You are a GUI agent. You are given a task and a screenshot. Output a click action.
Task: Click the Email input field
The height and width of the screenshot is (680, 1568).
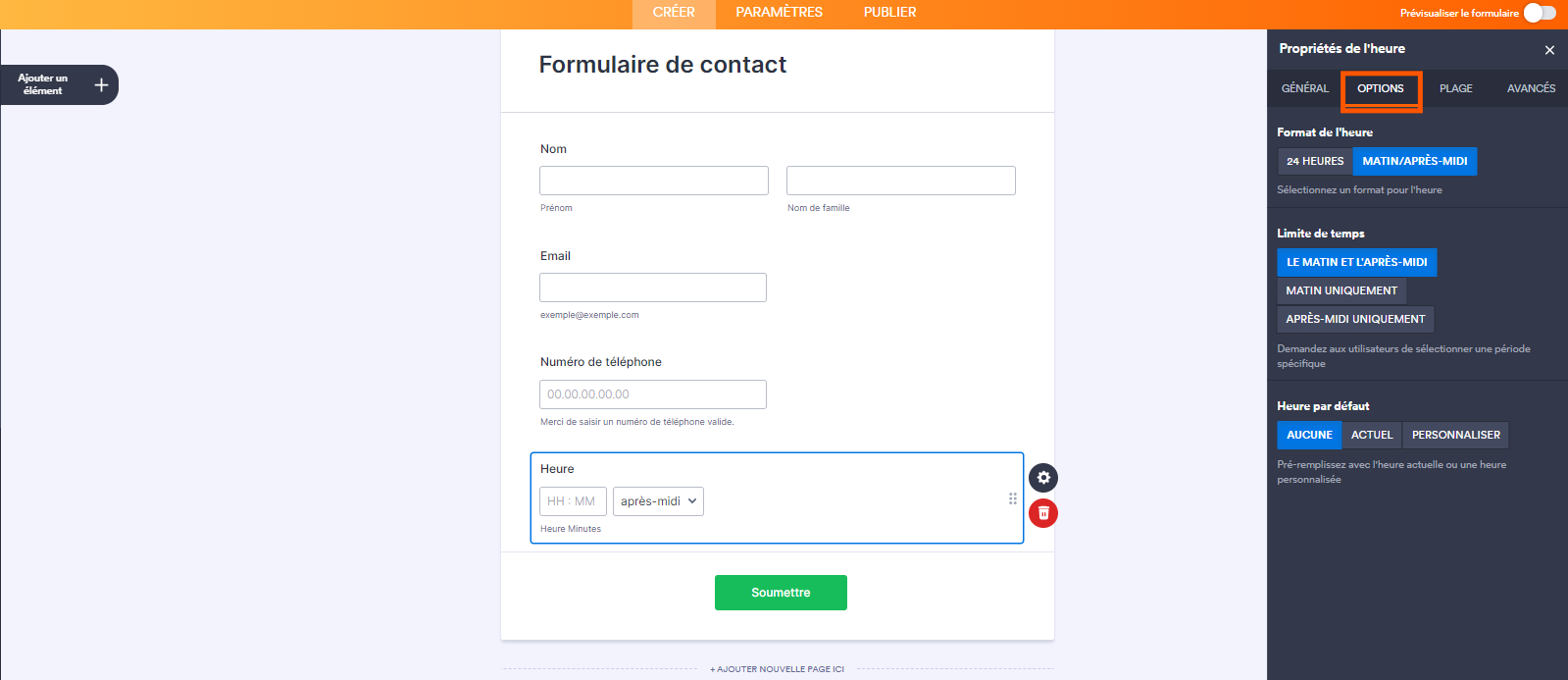coord(653,288)
